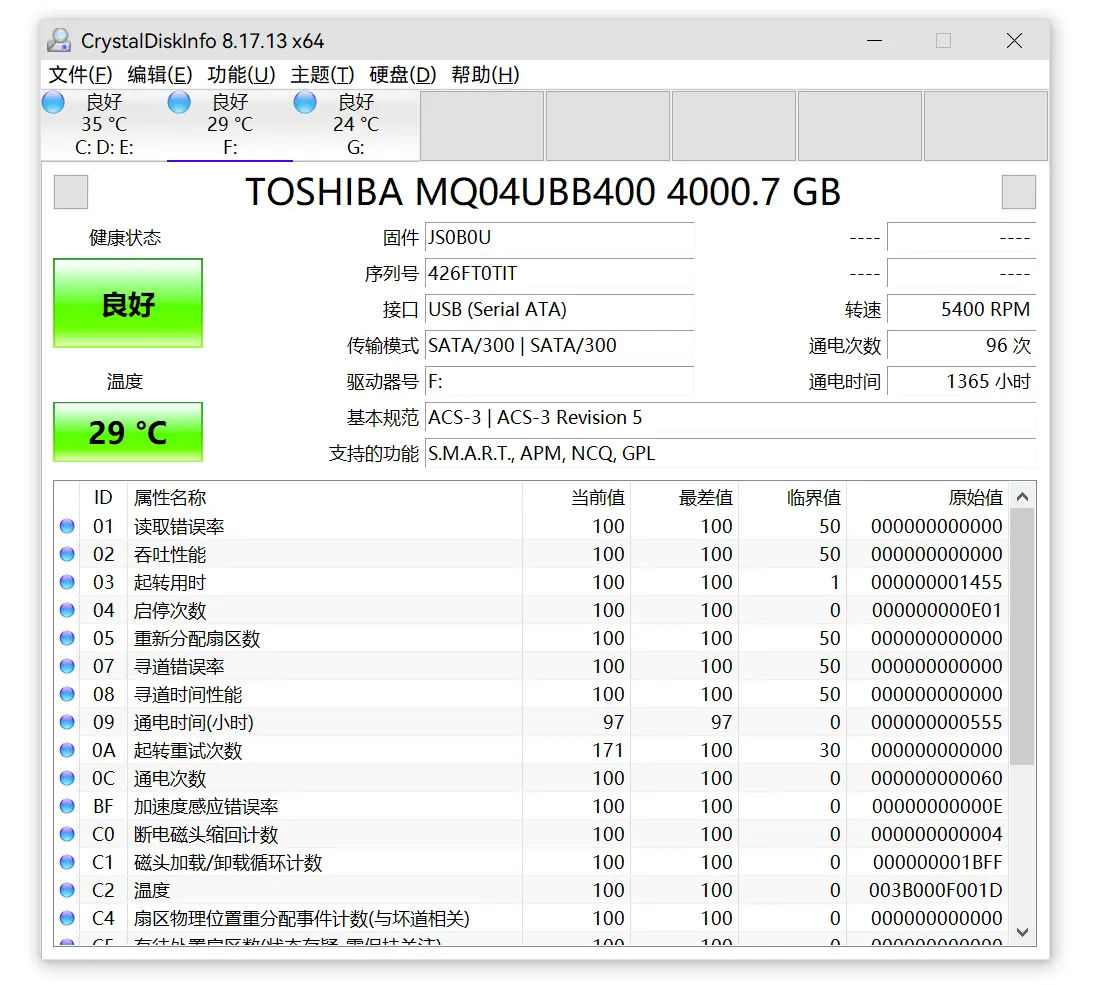
Task: Click the 基本规范 field ACS-3 Revision 5
Action: click(x=730, y=417)
